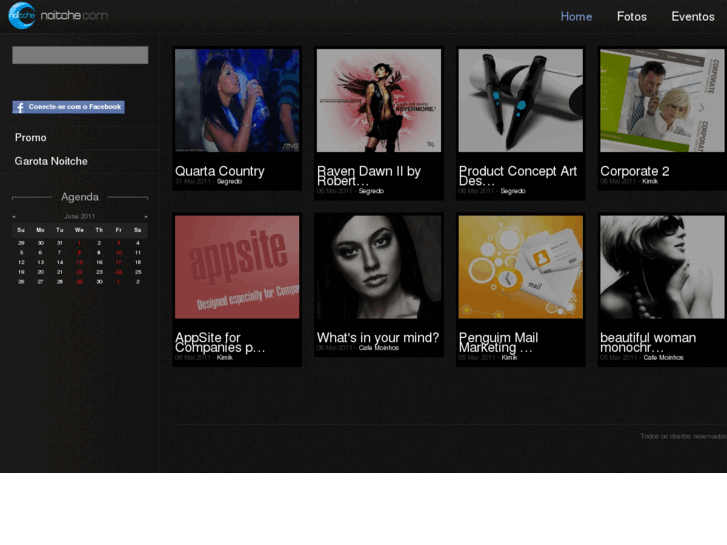Open the Corporate 2 thumbnail image
Screen dimensions: 727x545
pyautogui.click(x=663, y=101)
